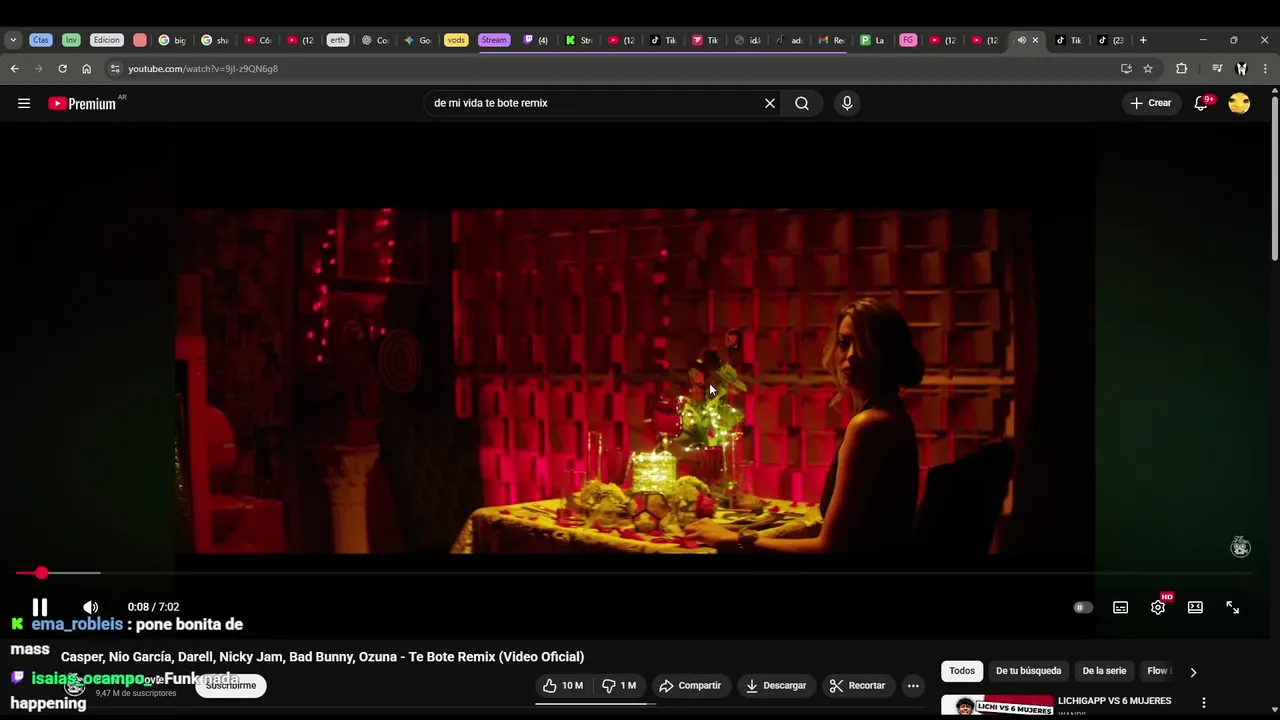Switch to the Gmail tab
Screen dimensions: 1280x720
[x=832, y=40]
